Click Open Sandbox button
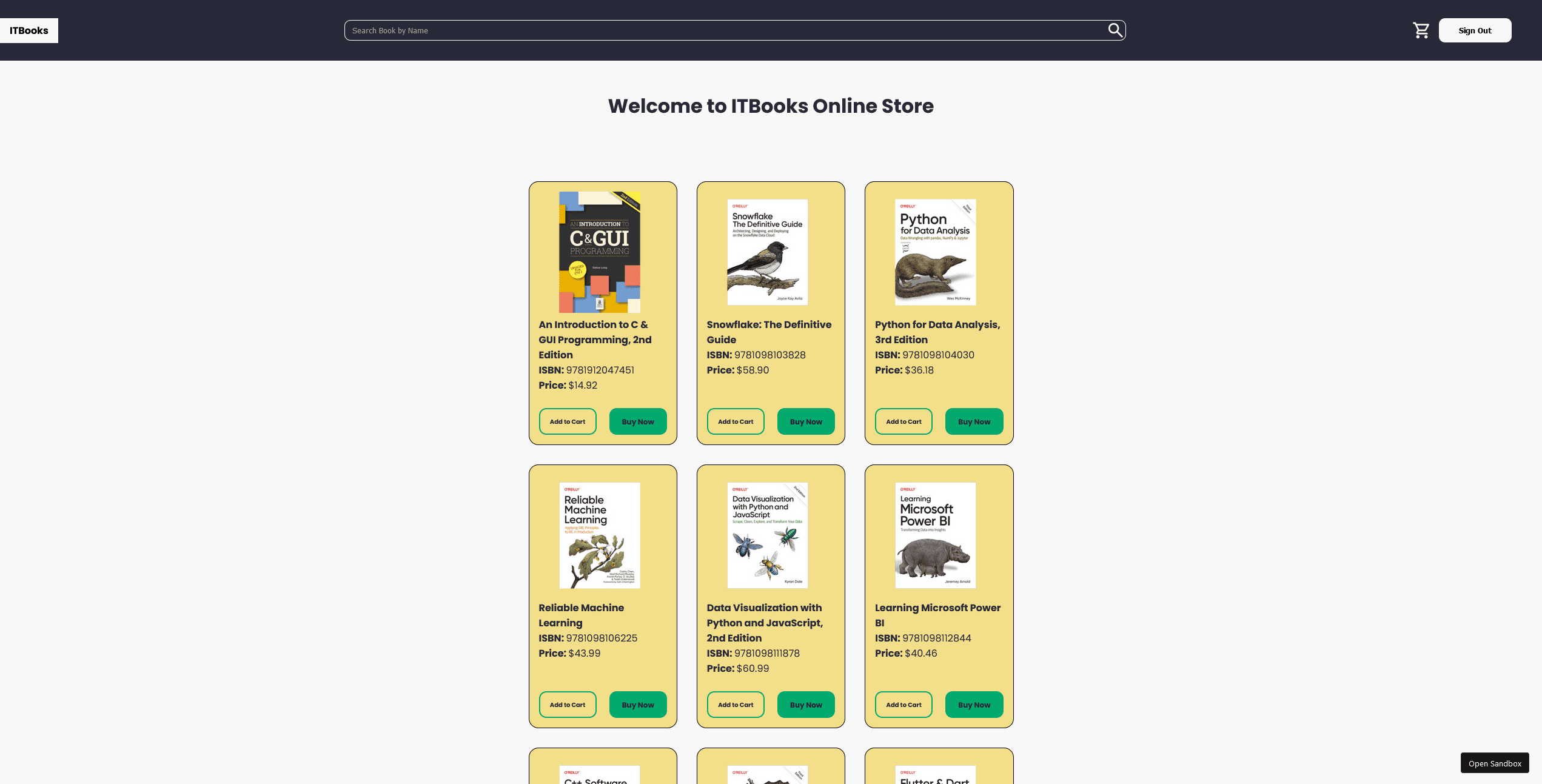 [x=1495, y=763]
